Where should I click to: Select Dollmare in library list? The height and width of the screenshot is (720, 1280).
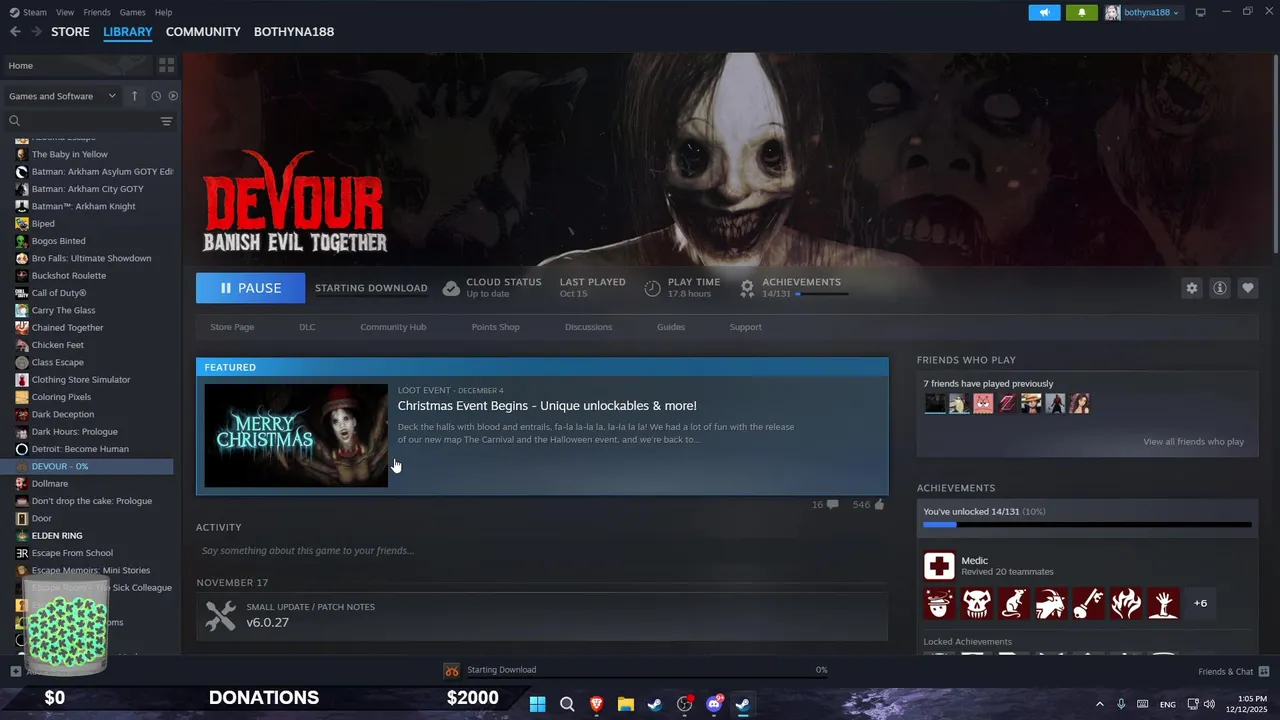point(50,483)
